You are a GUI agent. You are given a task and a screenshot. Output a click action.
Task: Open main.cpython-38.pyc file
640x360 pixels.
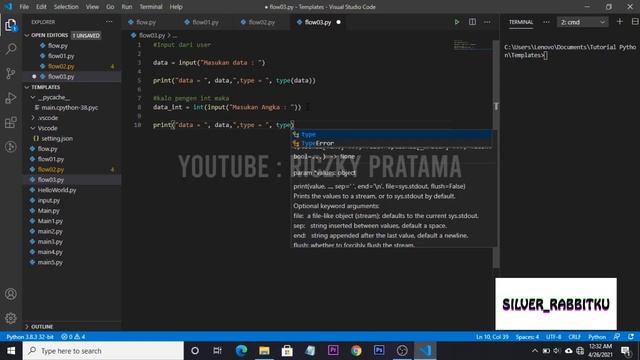[69, 108]
